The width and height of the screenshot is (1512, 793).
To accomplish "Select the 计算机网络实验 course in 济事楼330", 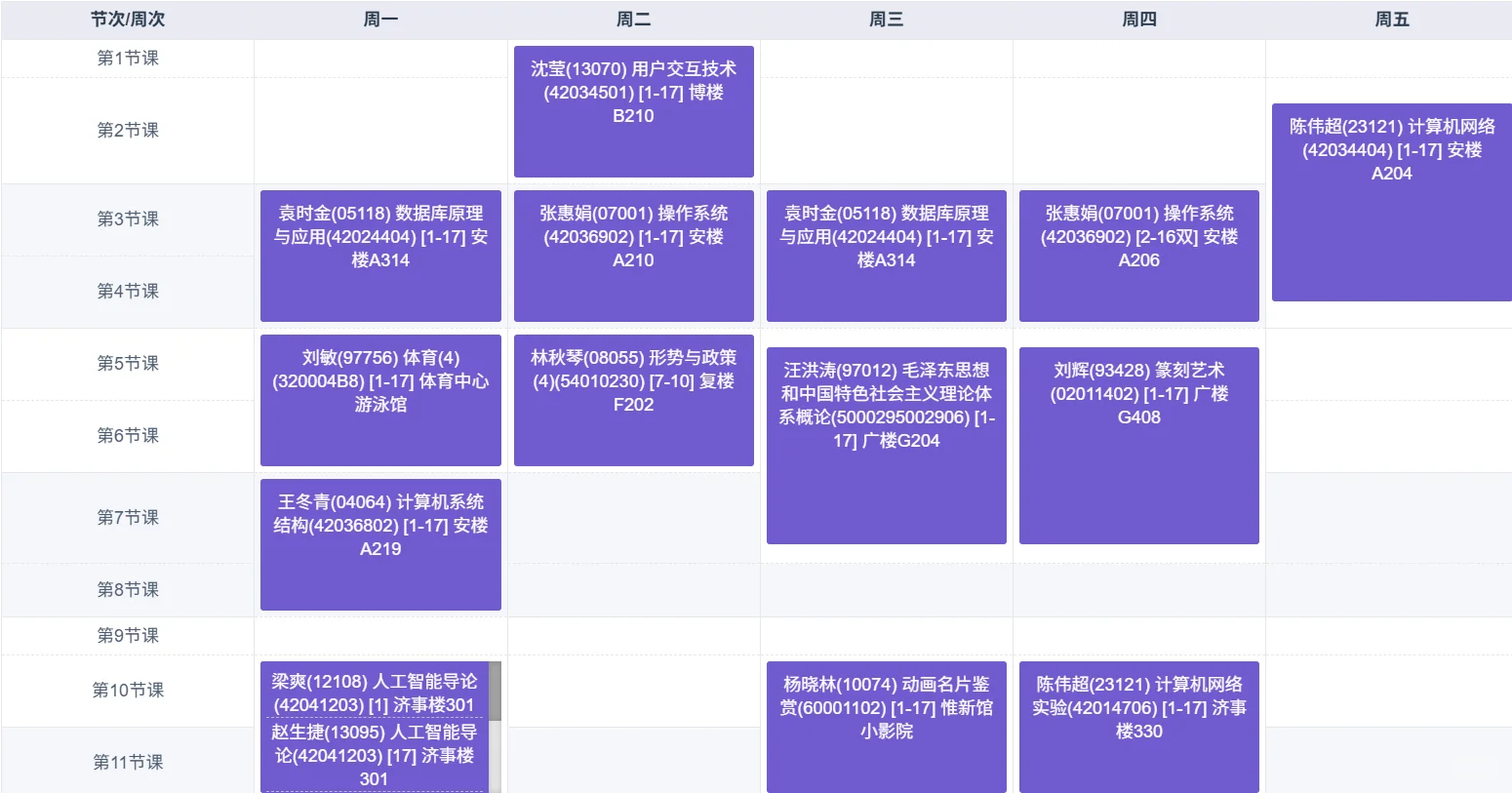I will [x=1138, y=727].
